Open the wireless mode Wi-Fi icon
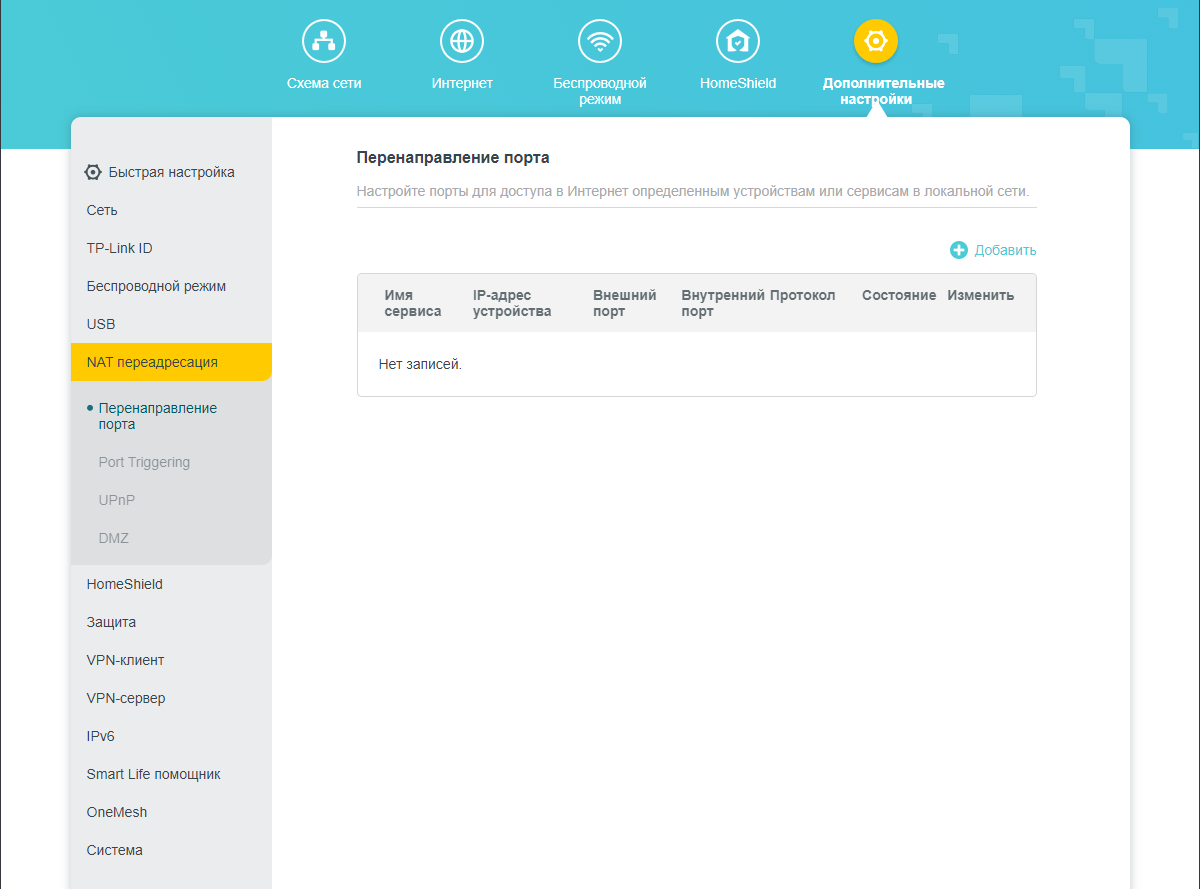The height and width of the screenshot is (889, 1200). (600, 41)
